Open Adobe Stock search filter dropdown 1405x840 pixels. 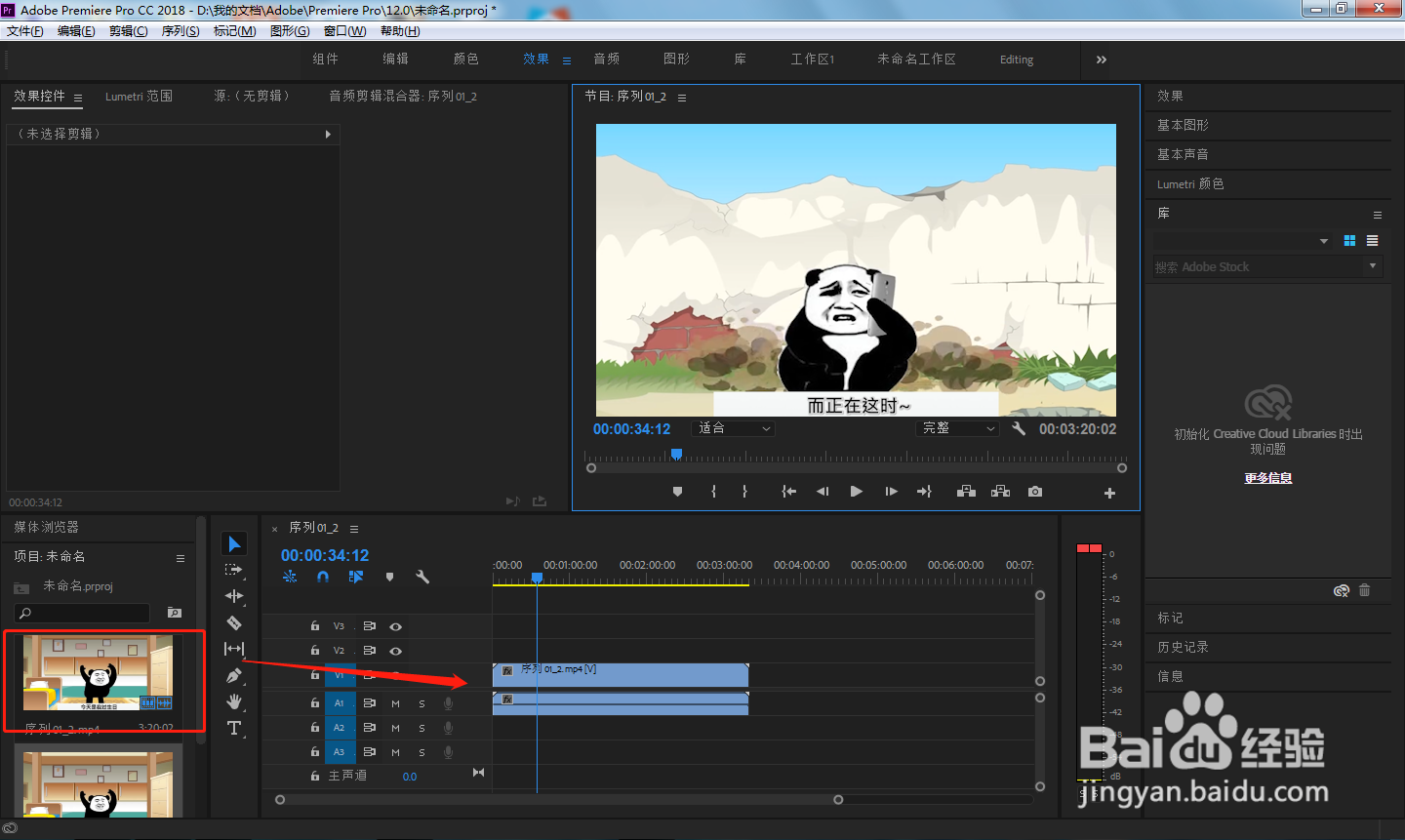1373,266
